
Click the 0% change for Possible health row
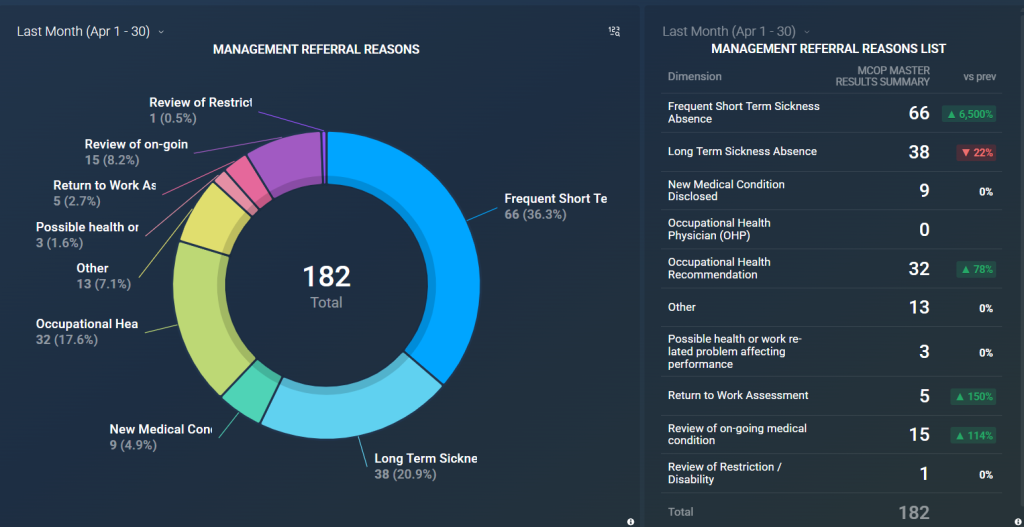tap(986, 353)
